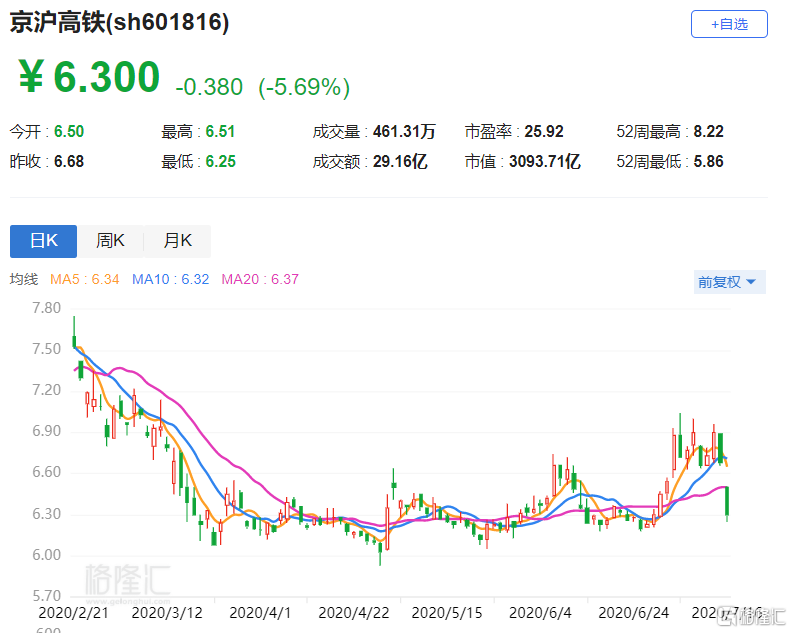792x633 pixels.
Task: Click the MA5 moving average label
Action: [85, 279]
